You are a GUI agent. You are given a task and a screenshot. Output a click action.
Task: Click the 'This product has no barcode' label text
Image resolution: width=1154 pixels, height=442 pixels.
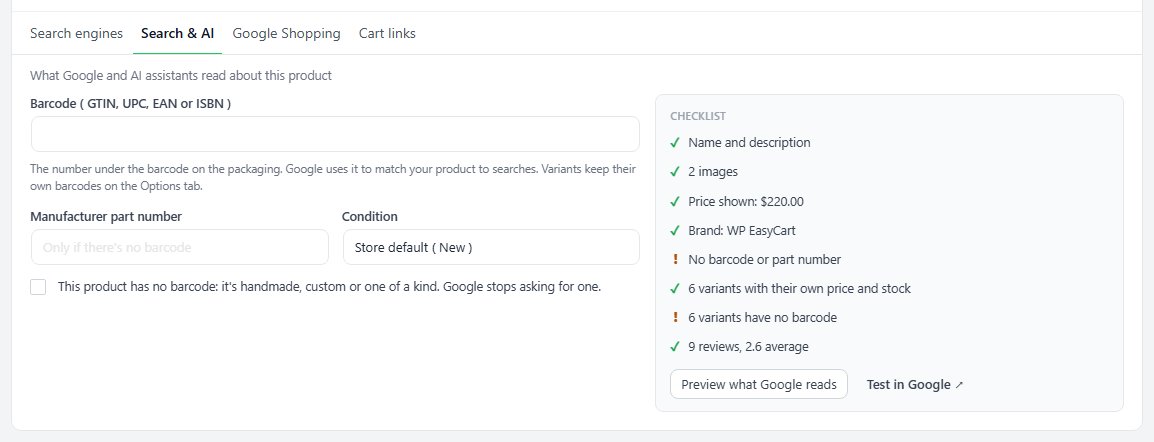(x=330, y=287)
